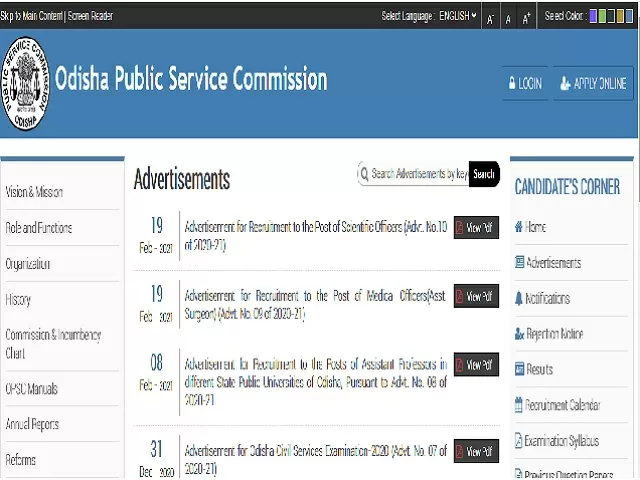The width and height of the screenshot is (640, 480).
Task: Click the Results link text in Candidate's Corner
Action: 540,369
